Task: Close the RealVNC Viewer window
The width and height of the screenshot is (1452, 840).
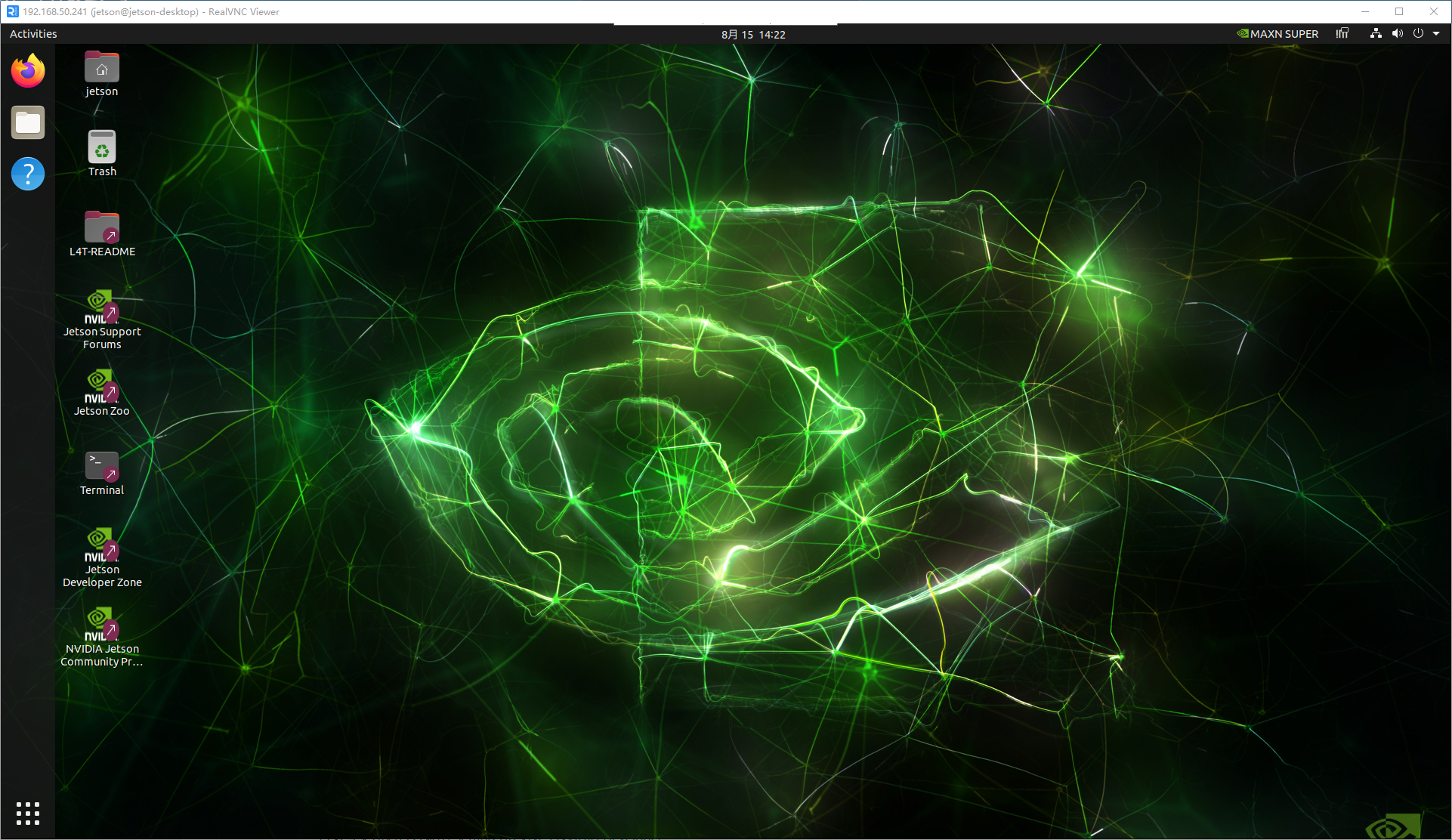Action: click(x=1434, y=11)
